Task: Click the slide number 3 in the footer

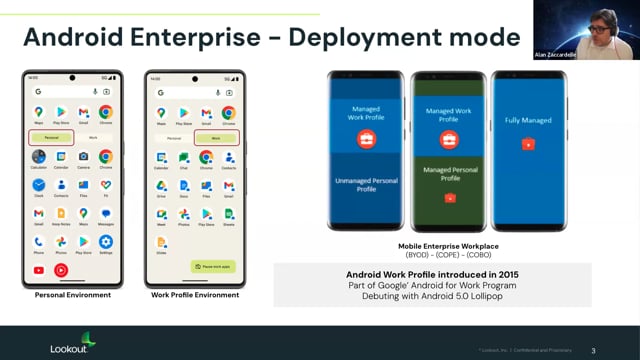Action: [593, 351]
